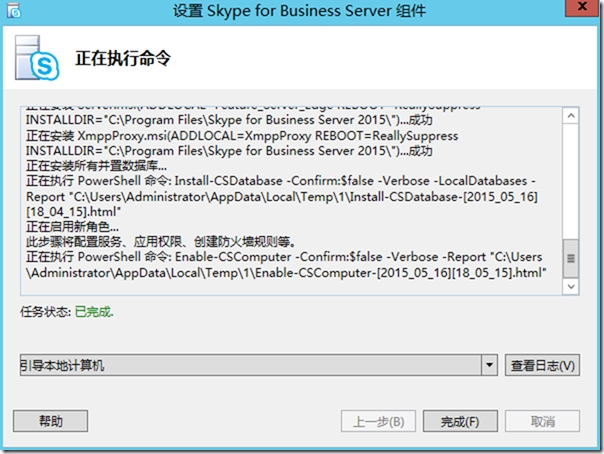Click the Enable-CSComputer PowerShell command line
The height and width of the screenshot is (454, 604).
click(x=284, y=257)
